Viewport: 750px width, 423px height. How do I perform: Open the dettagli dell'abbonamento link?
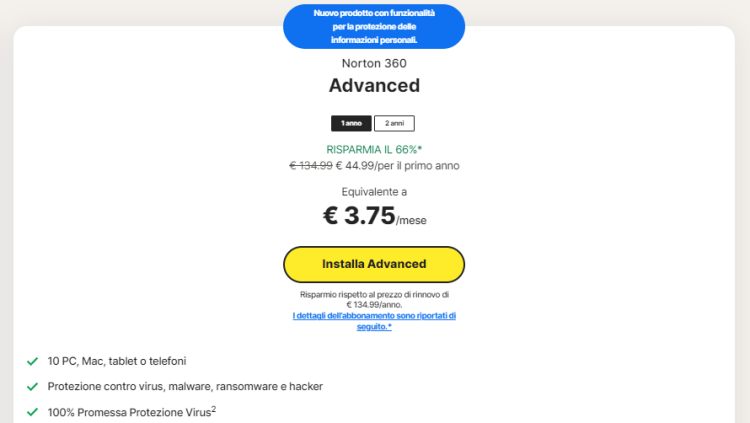click(374, 321)
